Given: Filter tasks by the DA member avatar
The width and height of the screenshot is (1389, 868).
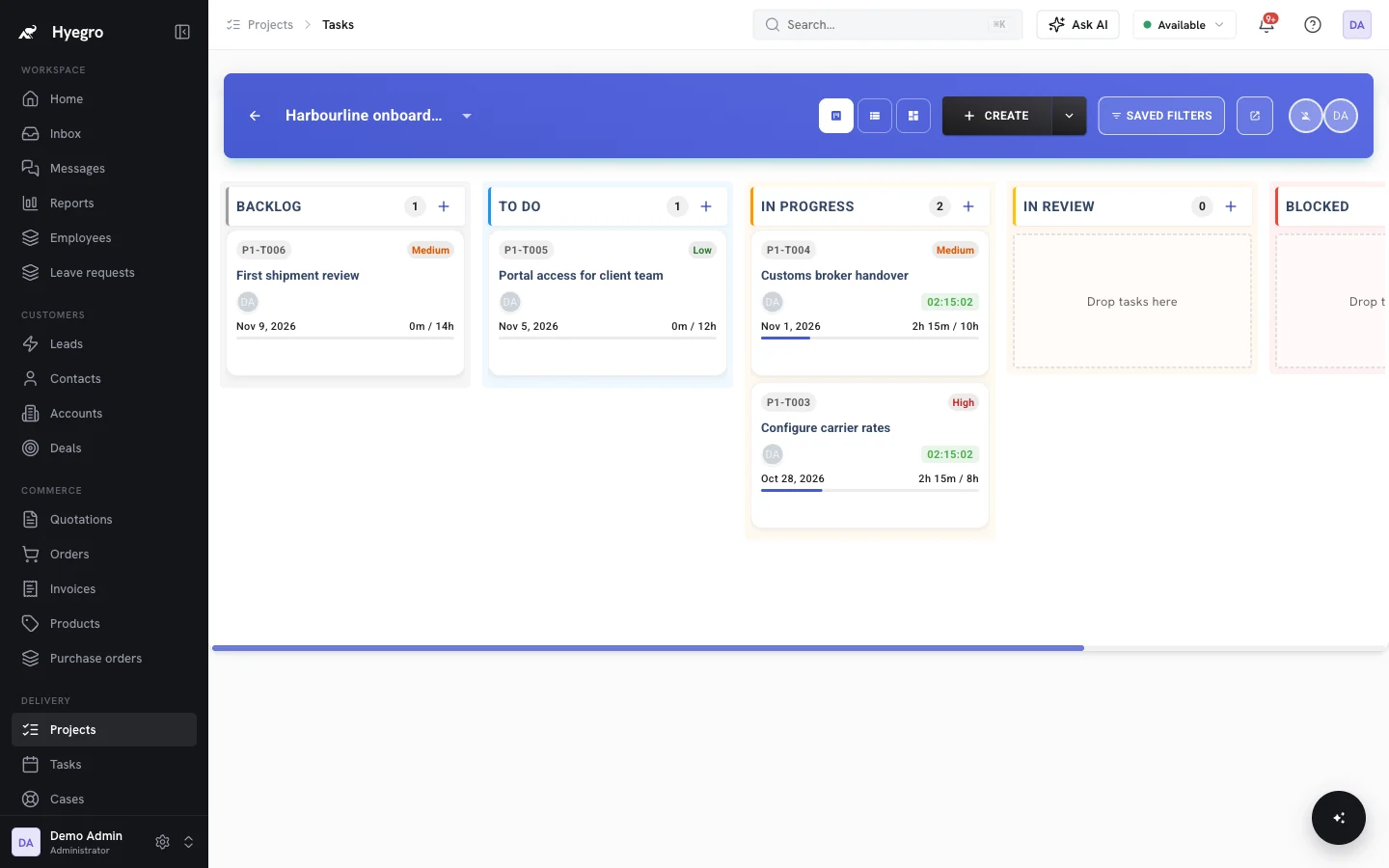Looking at the screenshot, I should pyautogui.click(x=1341, y=116).
